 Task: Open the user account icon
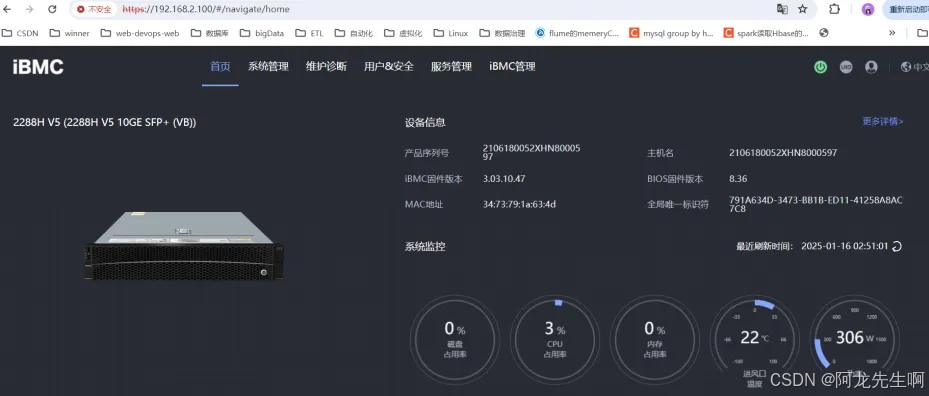coord(871,67)
